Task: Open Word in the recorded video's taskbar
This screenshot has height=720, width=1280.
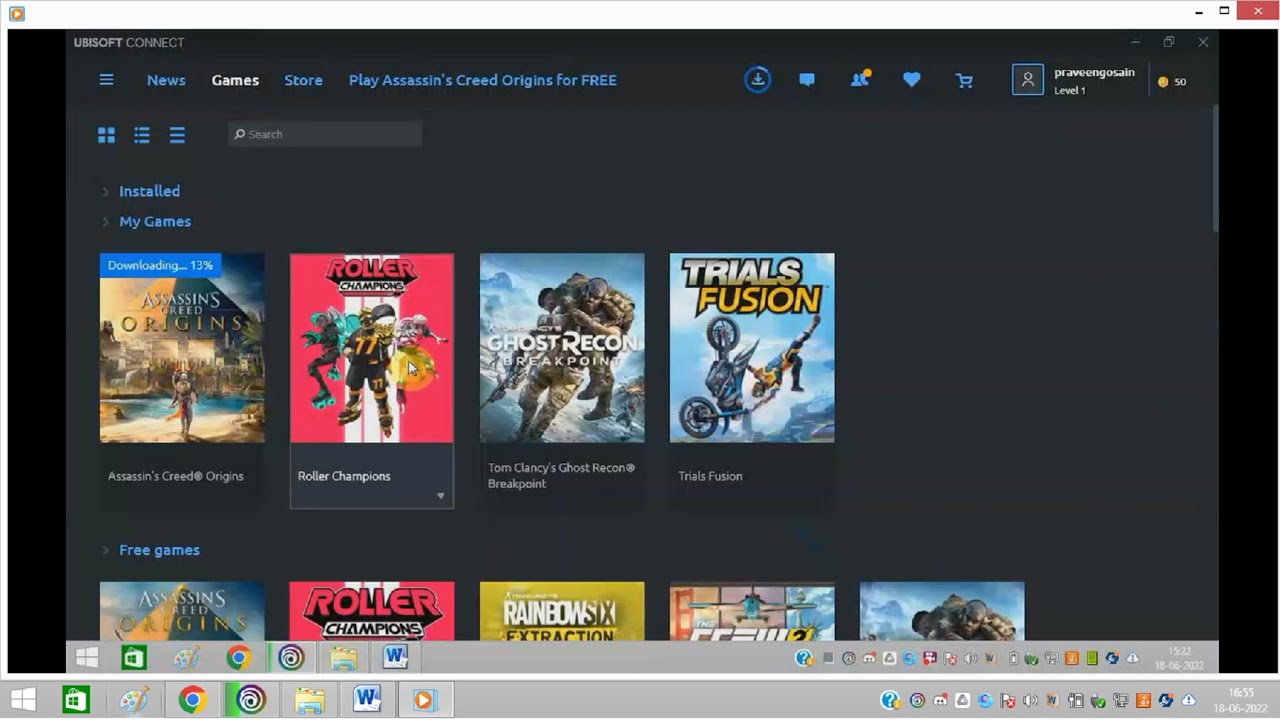Action: coord(395,657)
